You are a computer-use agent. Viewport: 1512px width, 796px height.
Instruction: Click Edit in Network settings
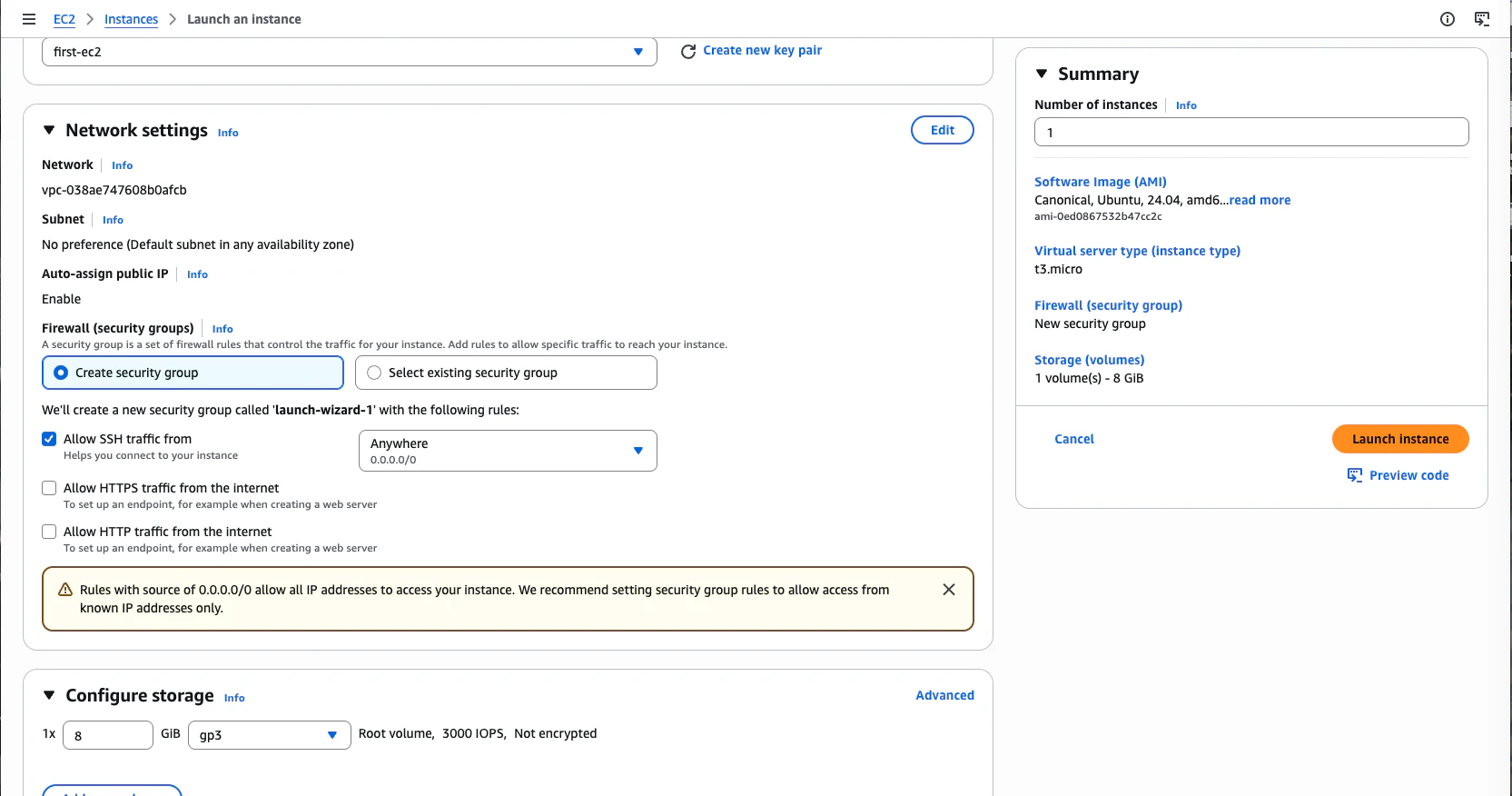[943, 130]
